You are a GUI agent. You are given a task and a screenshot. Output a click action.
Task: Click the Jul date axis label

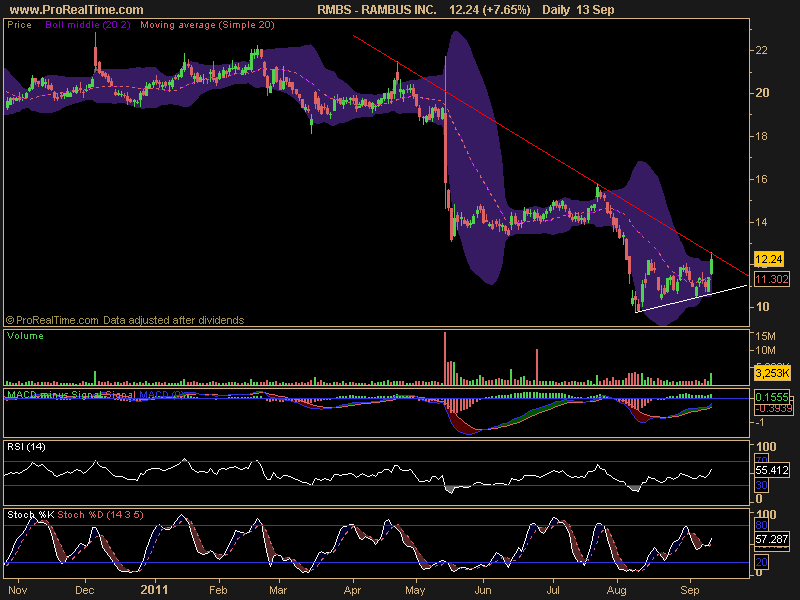point(553,590)
